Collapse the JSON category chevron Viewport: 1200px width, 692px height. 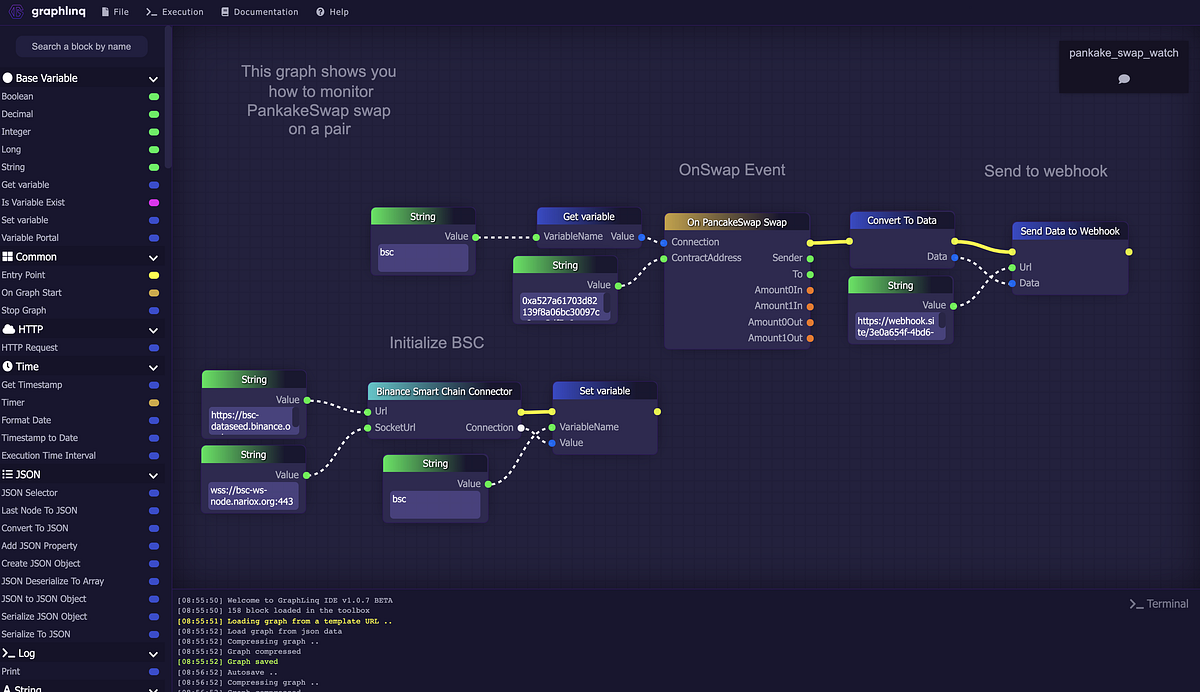tap(153, 474)
